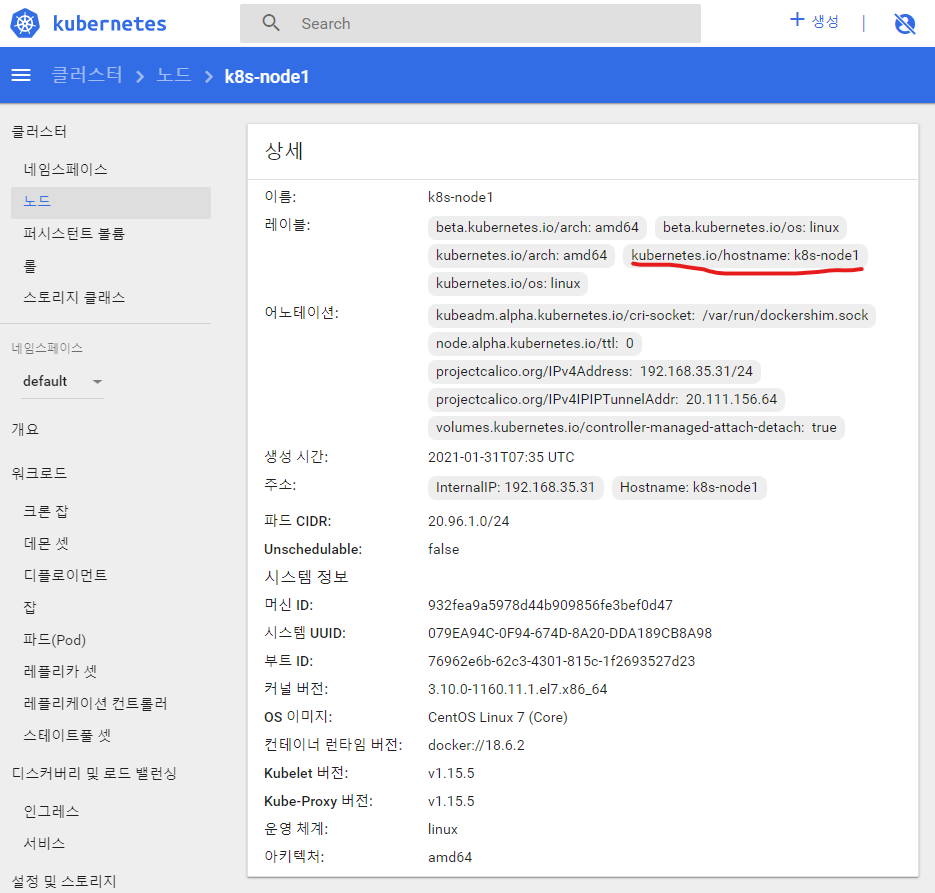The width and height of the screenshot is (935, 893).
Task: Click pod CIDR value 20.96.1.0/24
Action: coord(469,521)
